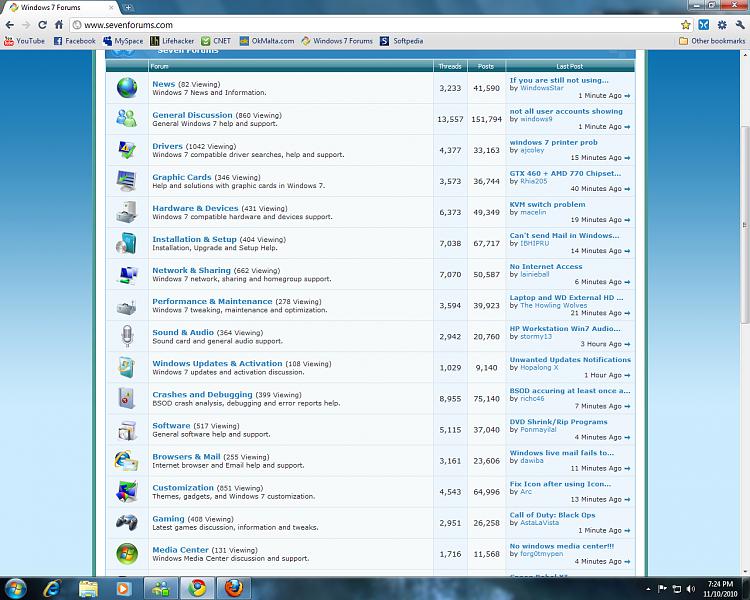750x600 pixels.
Task: View profile of user The Howling Wolves
Action: (553, 305)
